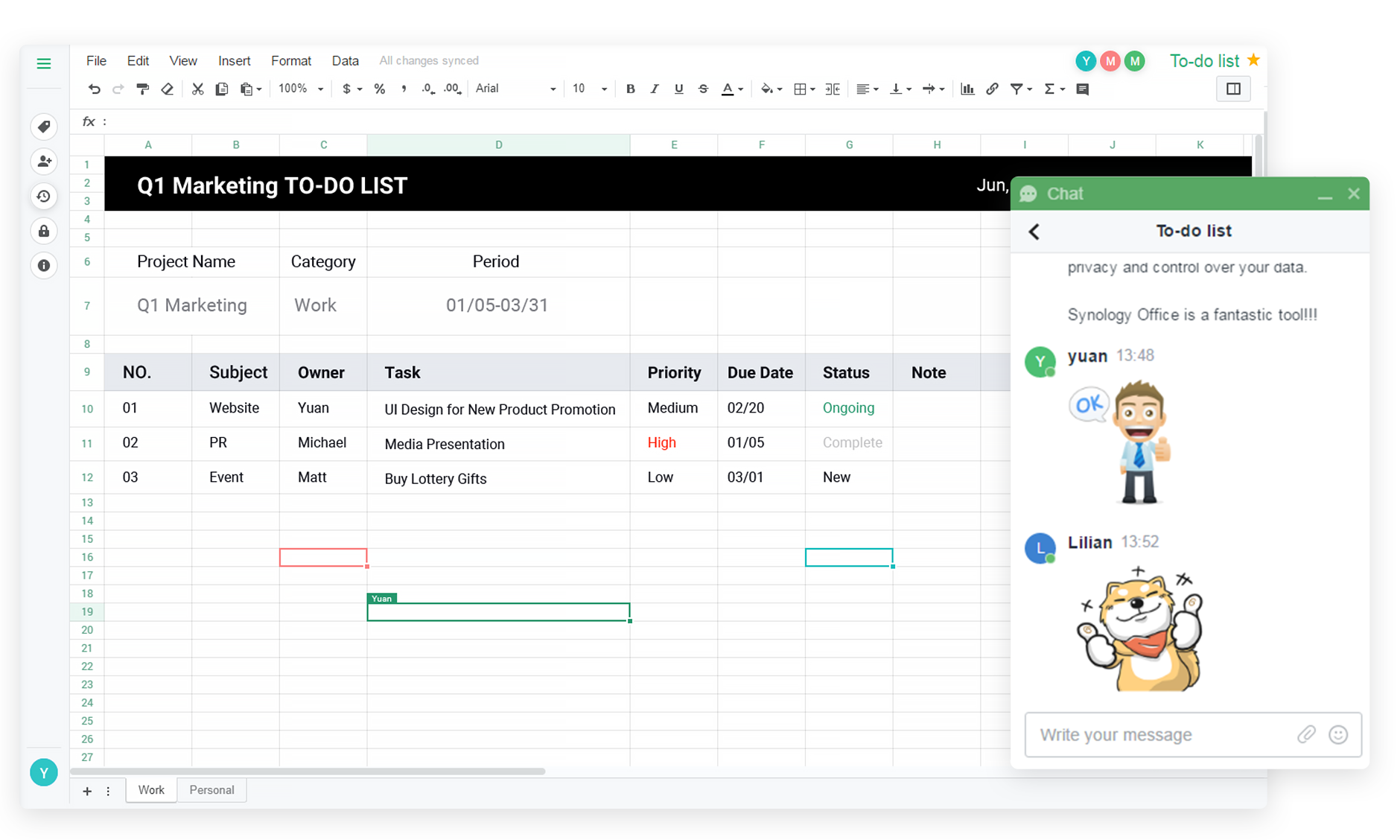Open the Format menu

290,61
